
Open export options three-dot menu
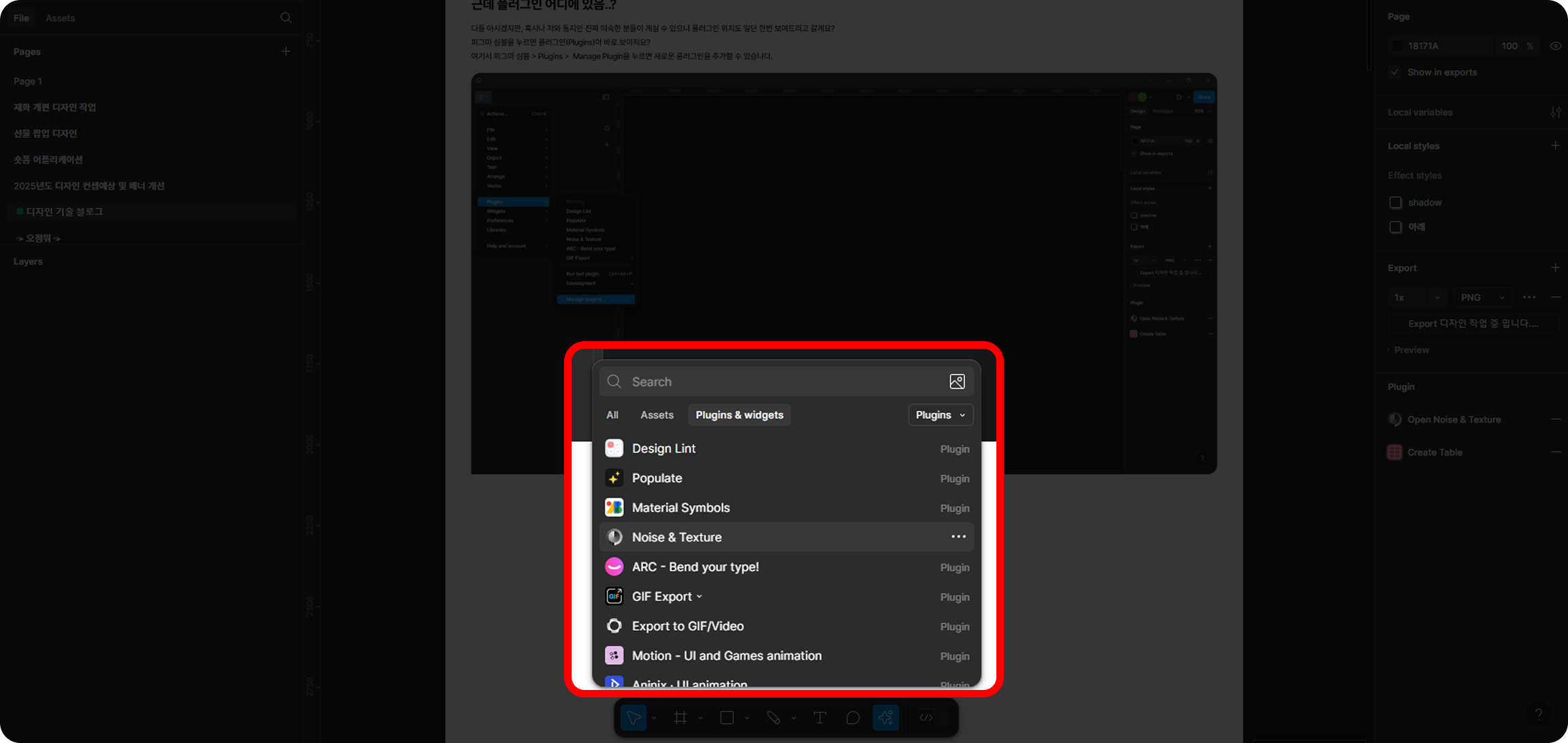point(1529,297)
